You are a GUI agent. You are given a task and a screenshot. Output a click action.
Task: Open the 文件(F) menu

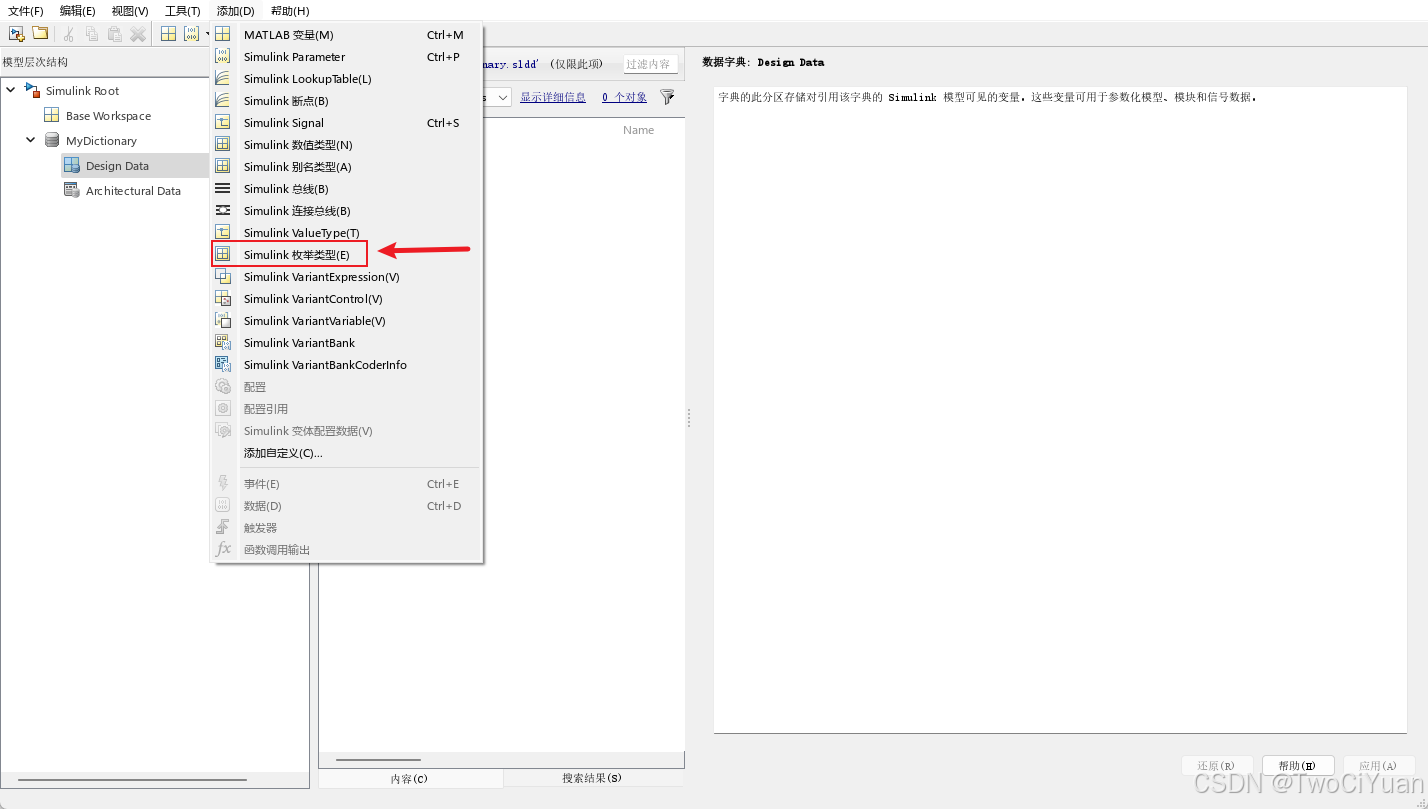coord(26,10)
